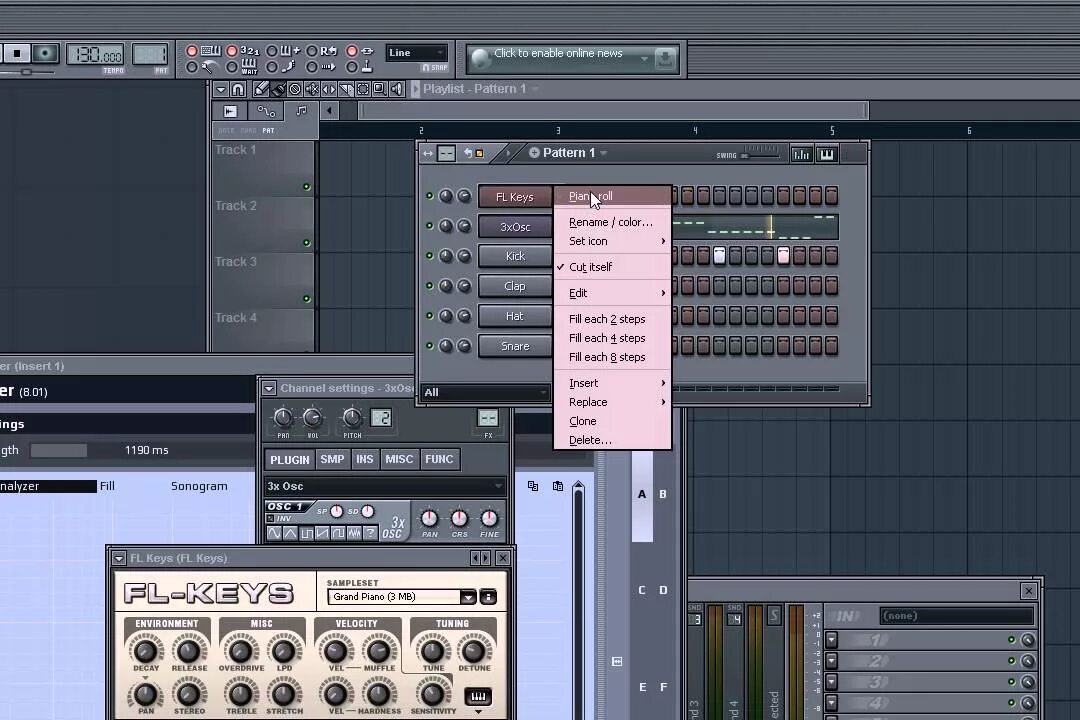Image resolution: width=1080 pixels, height=720 pixels.
Task: Toggle the Cut itself checked option
Action: tap(612, 267)
